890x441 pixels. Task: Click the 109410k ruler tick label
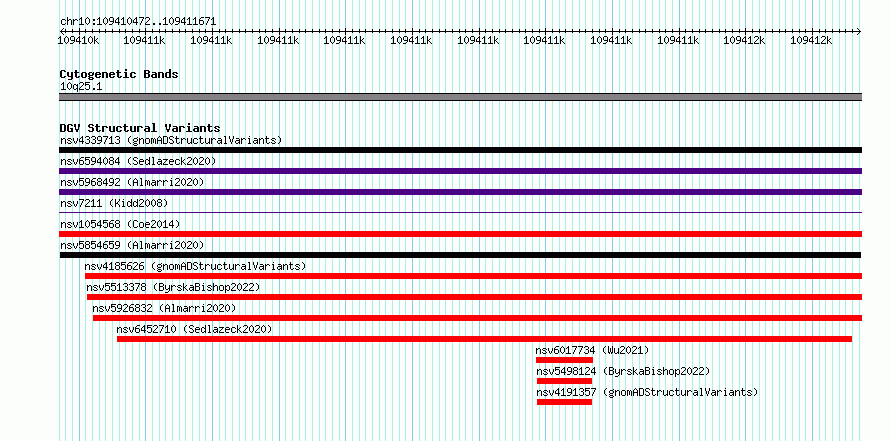pos(80,40)
